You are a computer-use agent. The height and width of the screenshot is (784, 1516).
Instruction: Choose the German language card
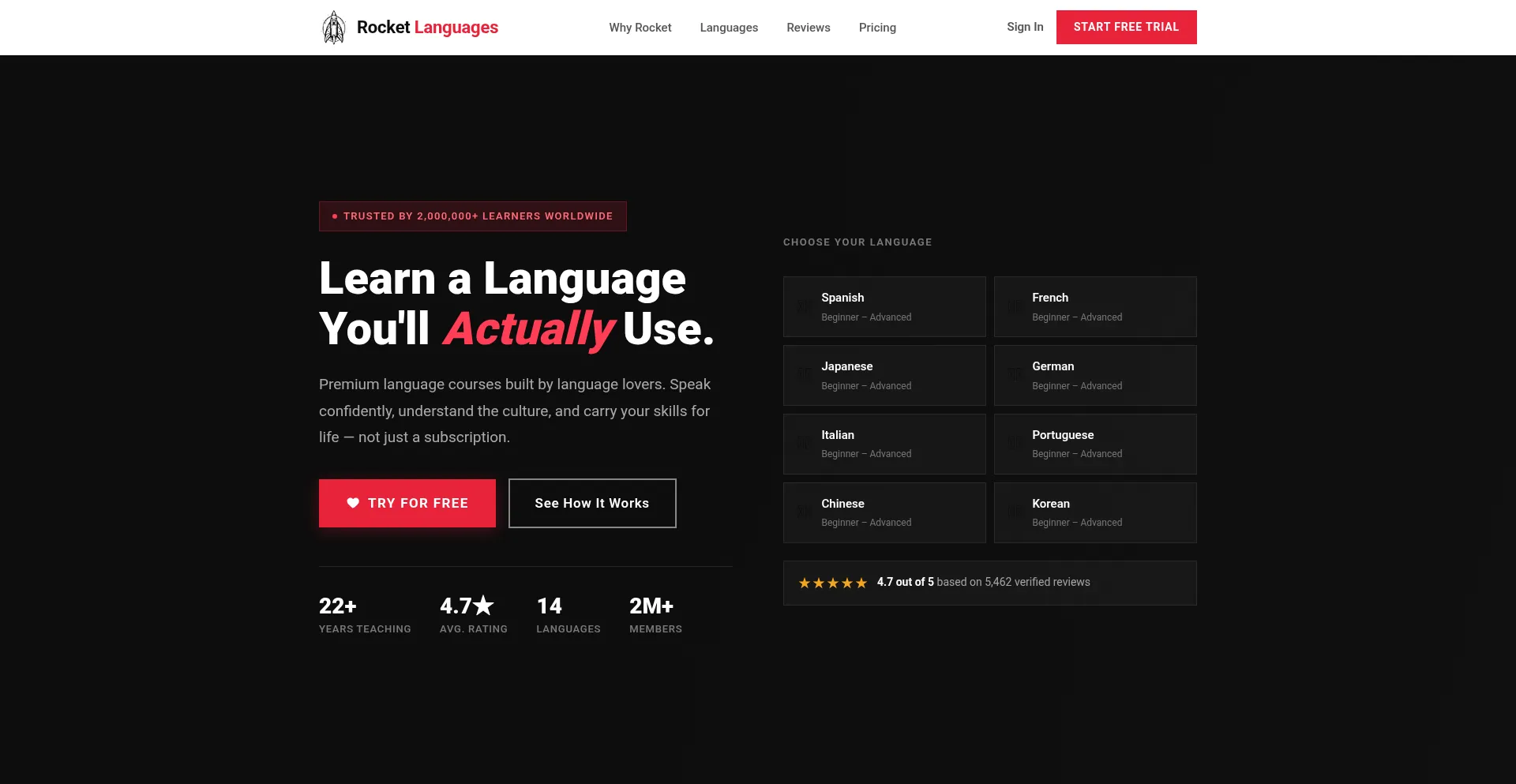1095,375
